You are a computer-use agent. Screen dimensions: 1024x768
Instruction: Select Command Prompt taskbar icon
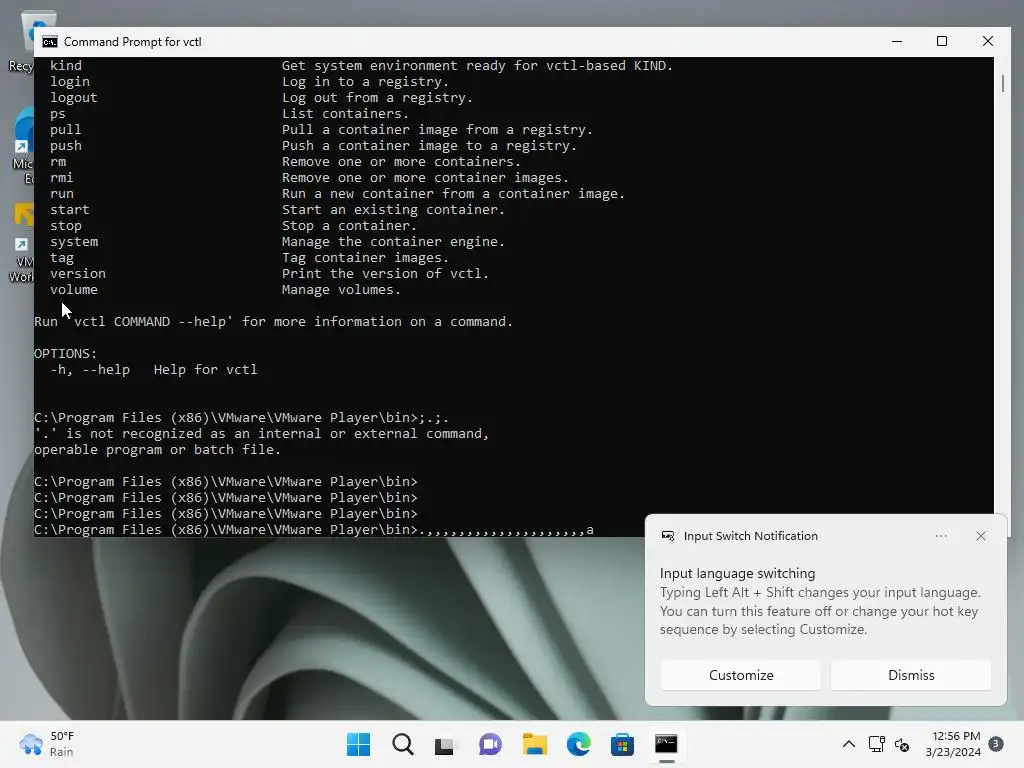pyautogui.click(x=666, y=744)
